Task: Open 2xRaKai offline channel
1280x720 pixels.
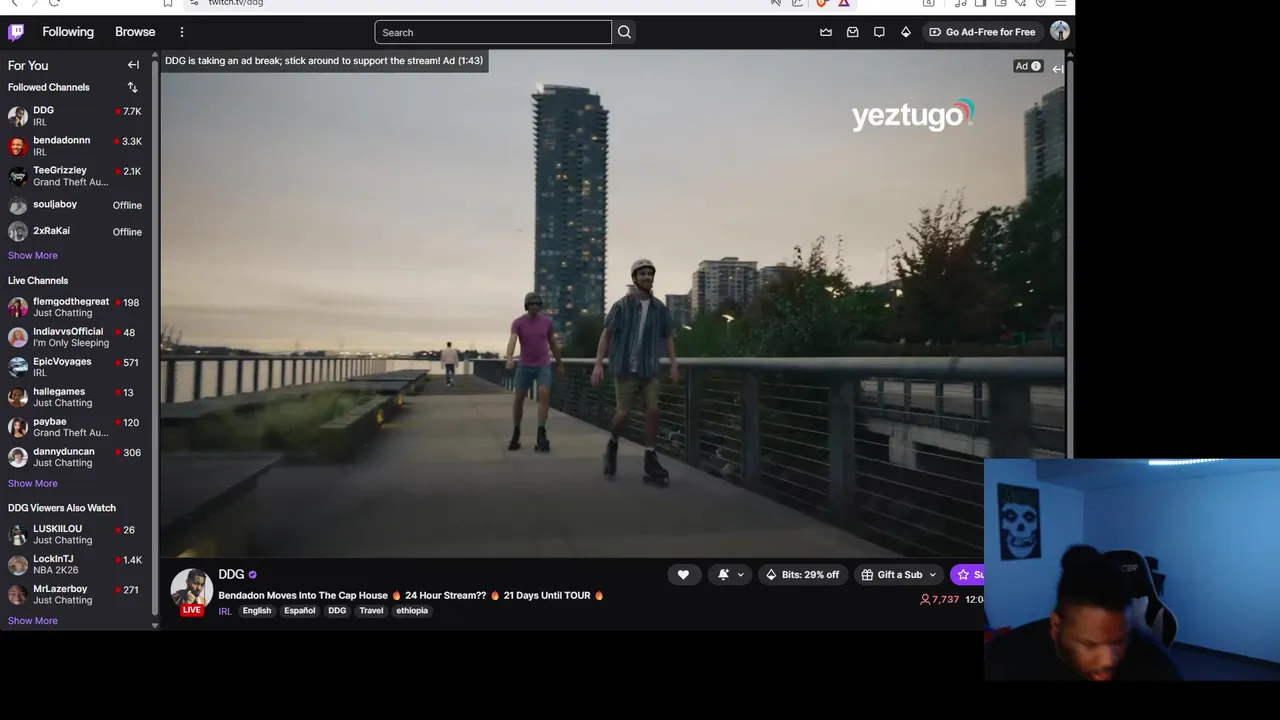Action: (75, 231)
